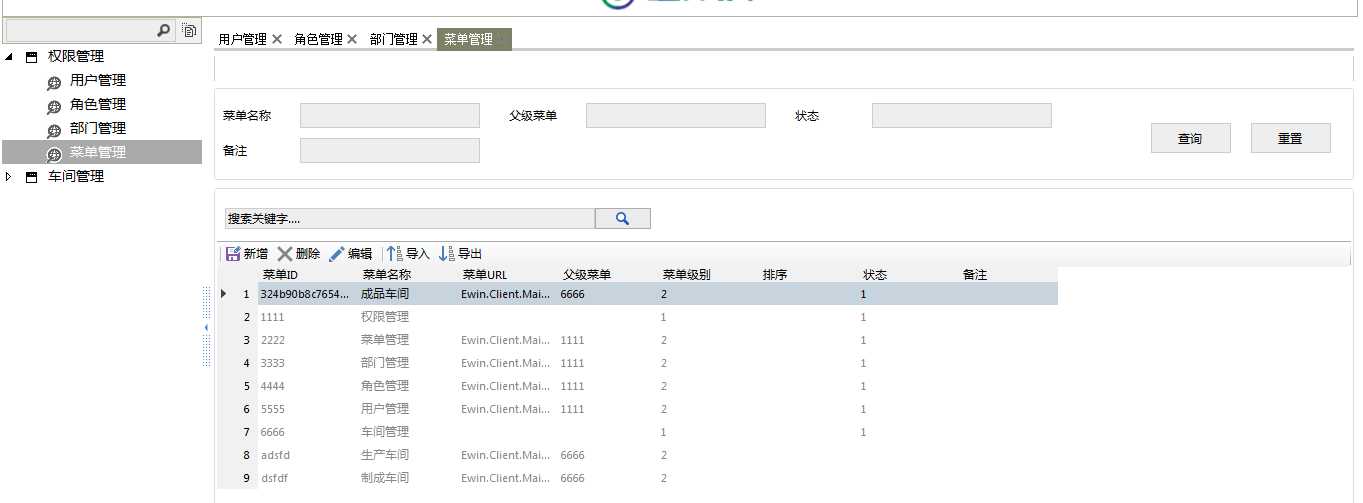
Task: Close the 角色管理 tab
Action: pyautogui.click(x=352, y=39)
